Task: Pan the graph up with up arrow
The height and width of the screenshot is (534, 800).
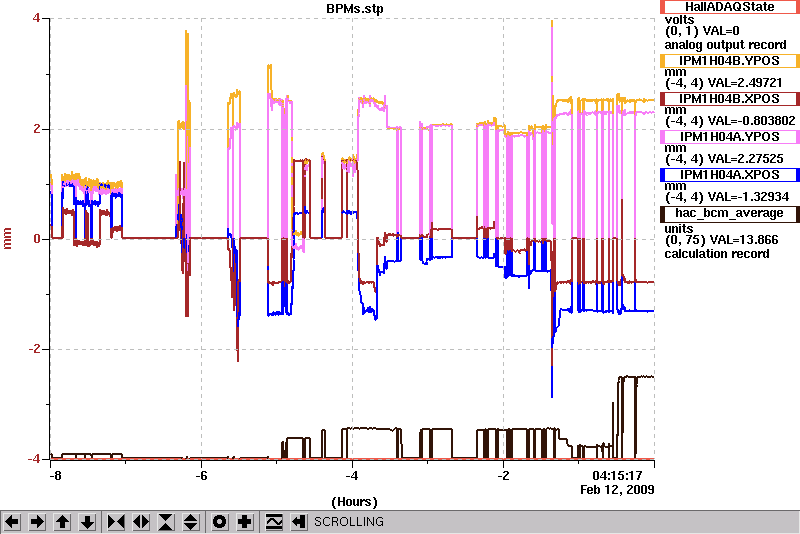Action: pos(62,522)
